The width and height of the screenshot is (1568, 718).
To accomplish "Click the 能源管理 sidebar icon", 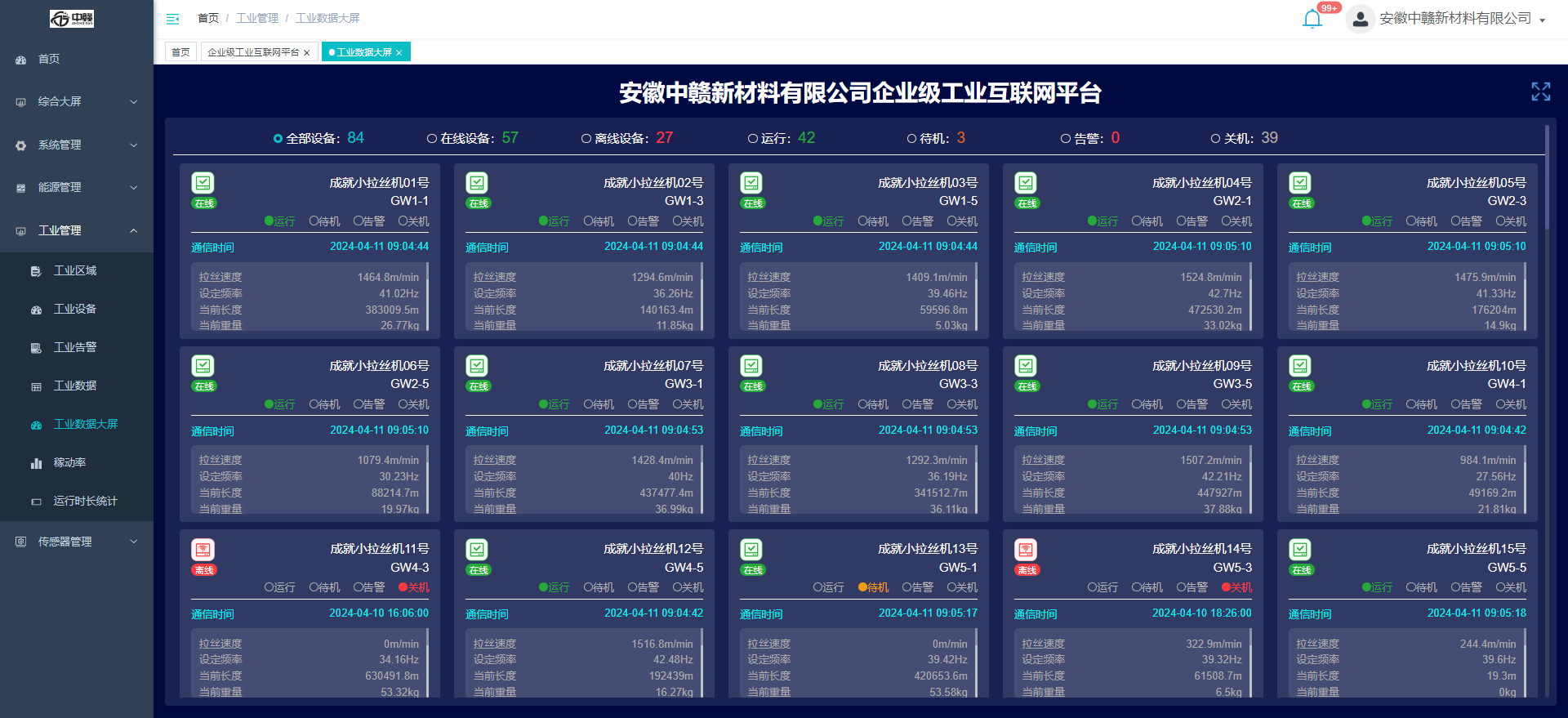I will 21,188.
